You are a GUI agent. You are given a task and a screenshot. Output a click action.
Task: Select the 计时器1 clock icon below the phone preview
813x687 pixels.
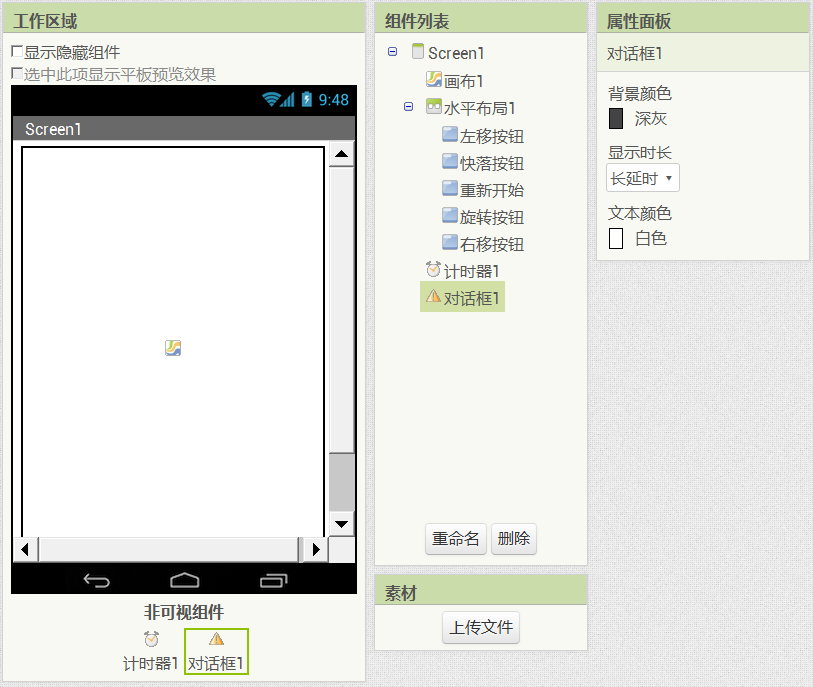151,640
